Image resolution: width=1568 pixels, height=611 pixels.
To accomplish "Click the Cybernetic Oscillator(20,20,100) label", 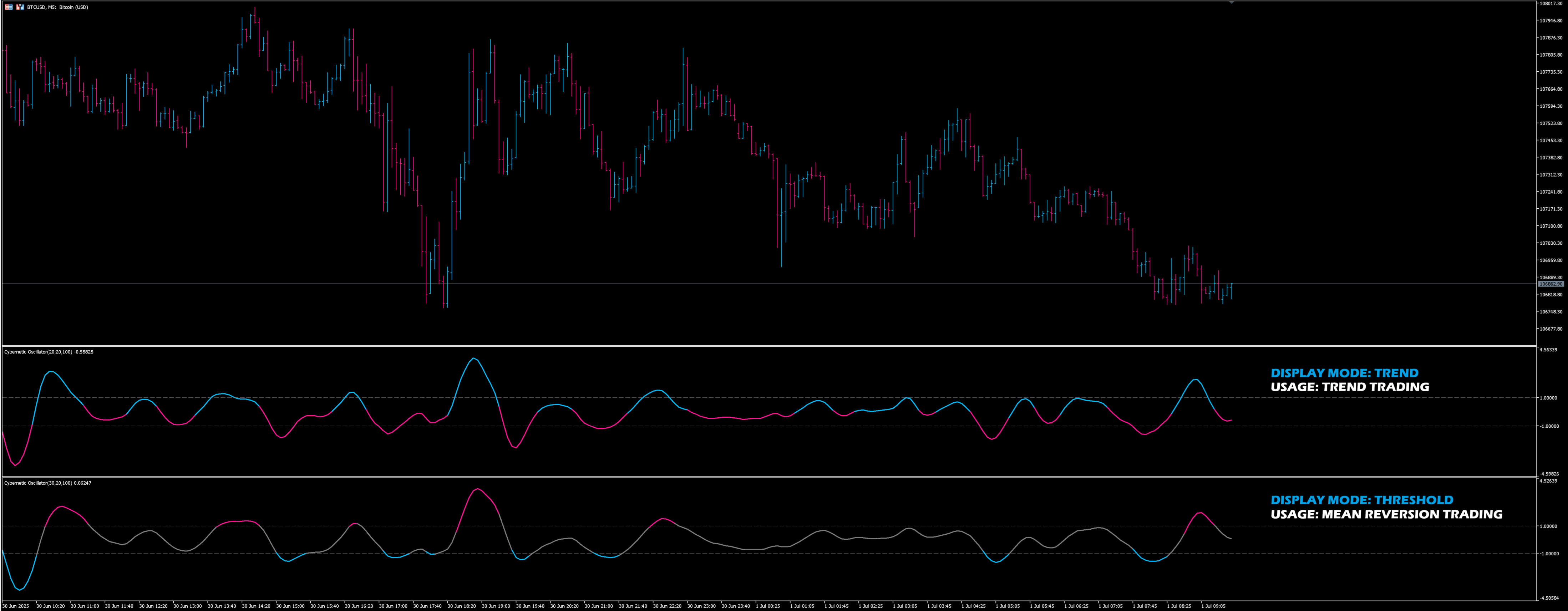I will click(x=38, y=352).
